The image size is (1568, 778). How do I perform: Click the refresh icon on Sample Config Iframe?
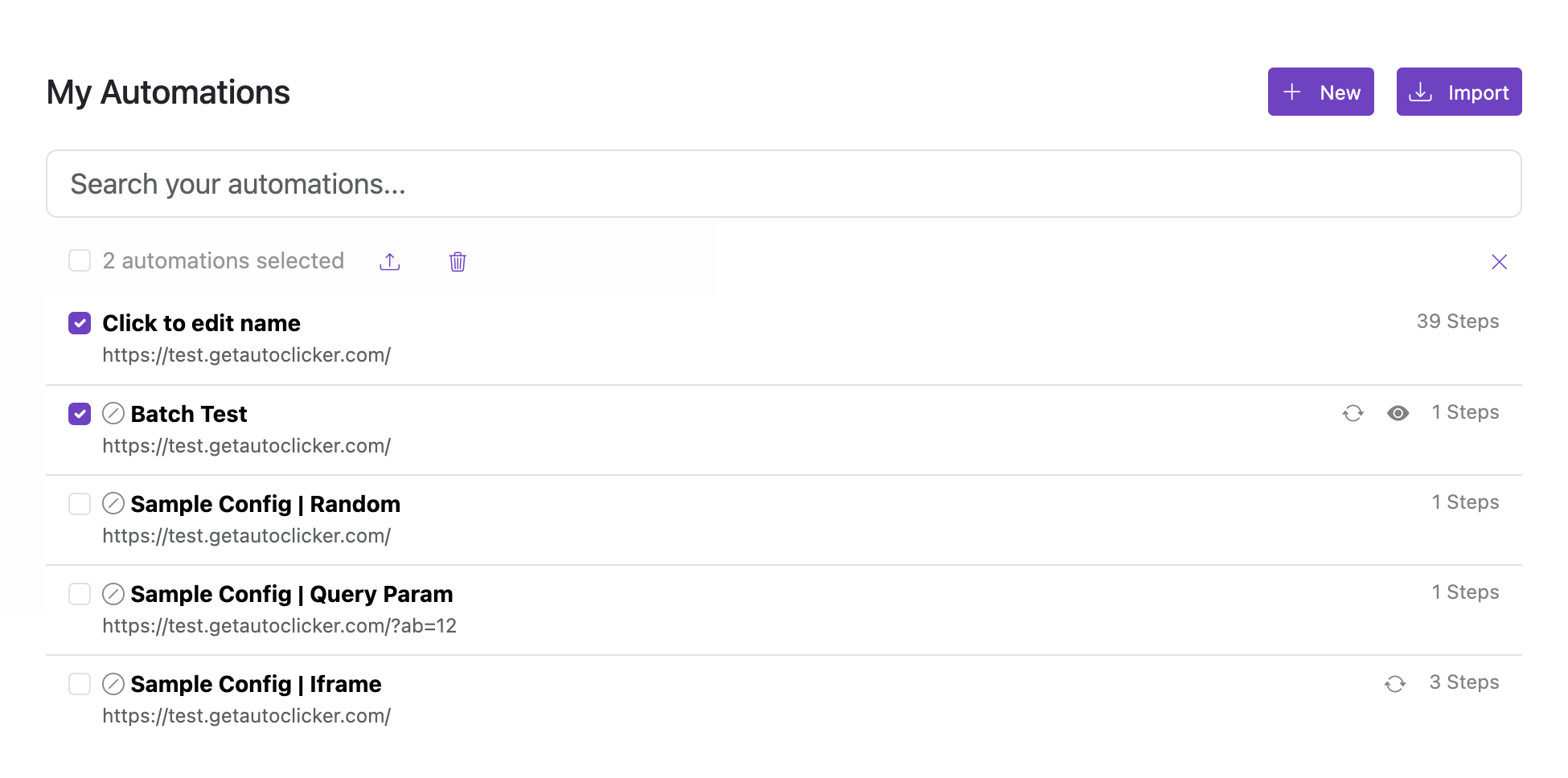click(x=1395, y=683)
